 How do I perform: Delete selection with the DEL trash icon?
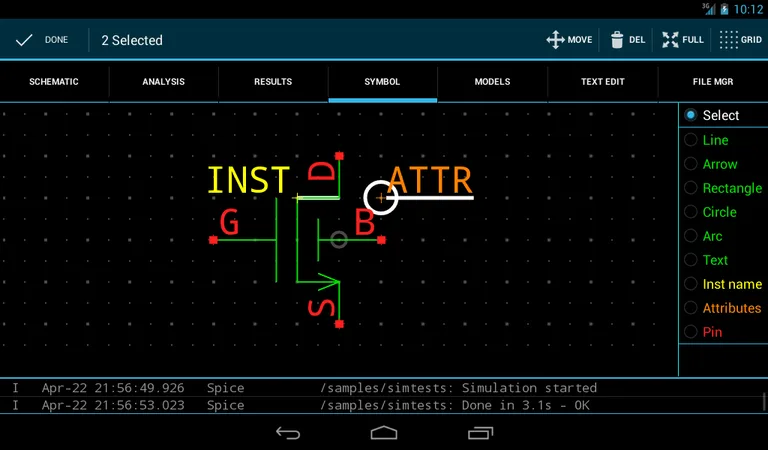coord(617,40)
